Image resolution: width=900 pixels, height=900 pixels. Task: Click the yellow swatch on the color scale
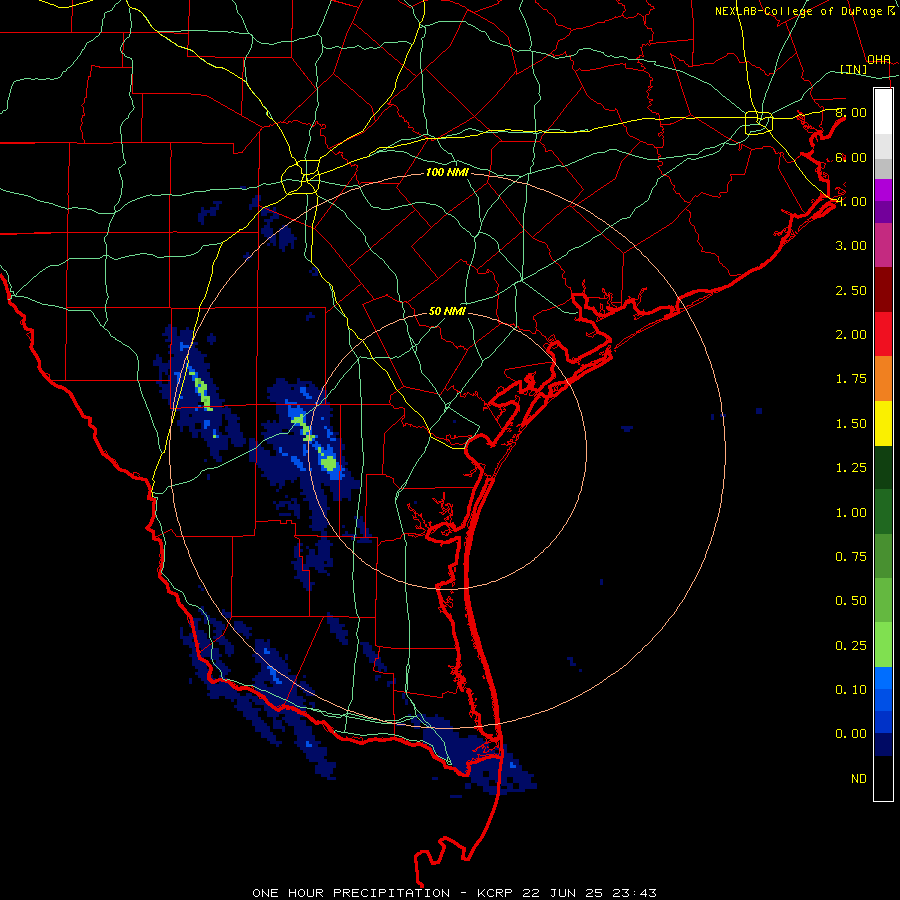[x=883, y=423]
